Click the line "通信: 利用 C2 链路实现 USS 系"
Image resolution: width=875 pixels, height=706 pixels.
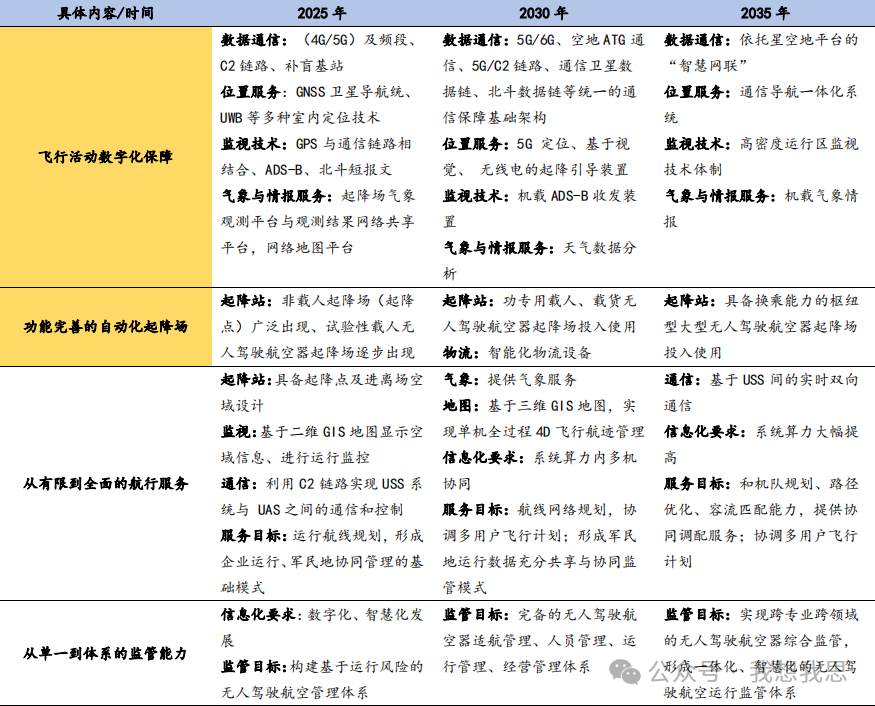321,483
